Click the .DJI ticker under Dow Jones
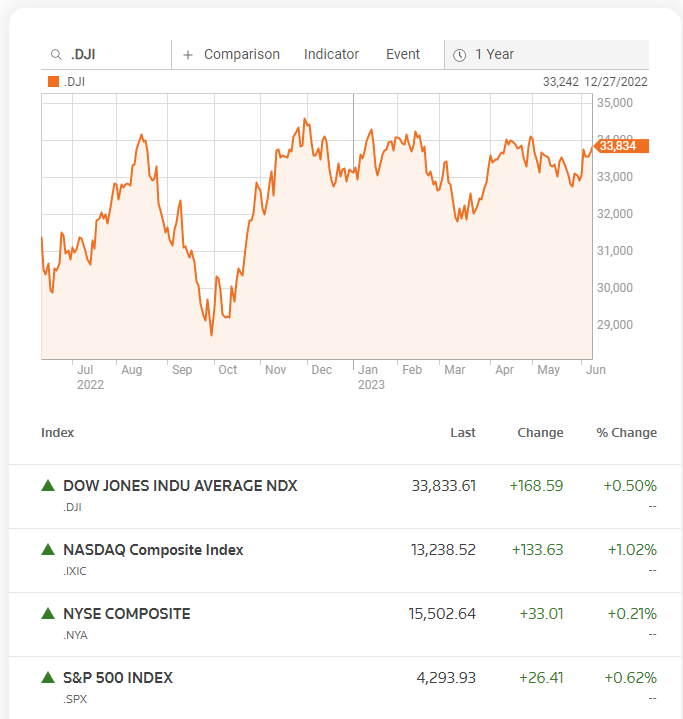 tap(72, 507)
